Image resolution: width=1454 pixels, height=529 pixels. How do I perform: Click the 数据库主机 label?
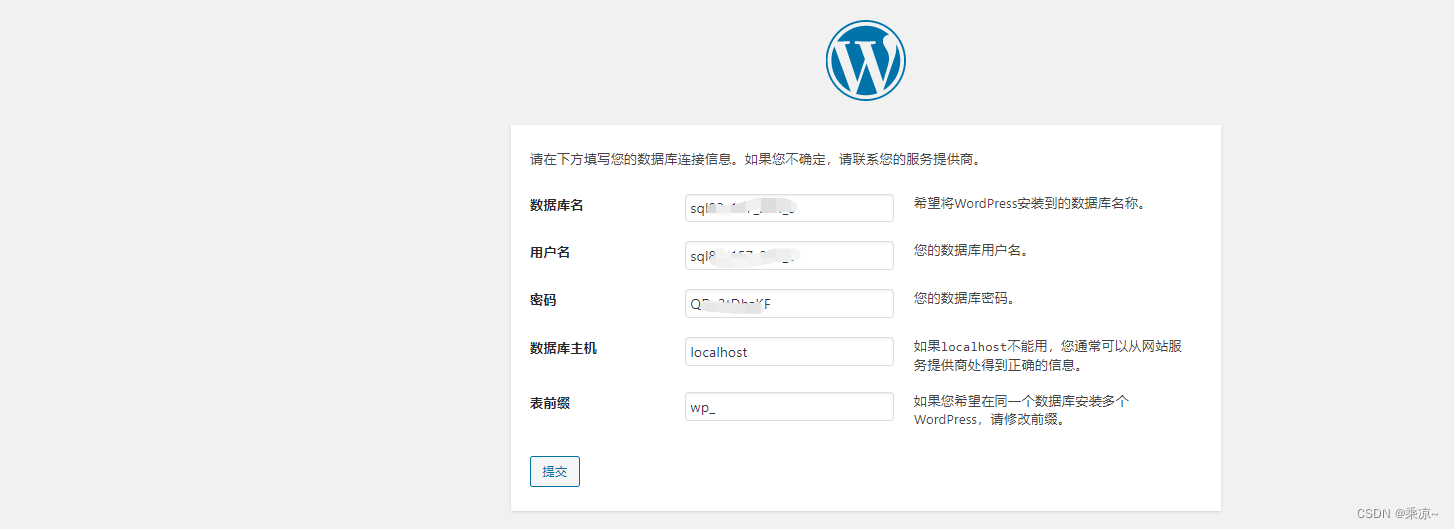click(563, 348)
